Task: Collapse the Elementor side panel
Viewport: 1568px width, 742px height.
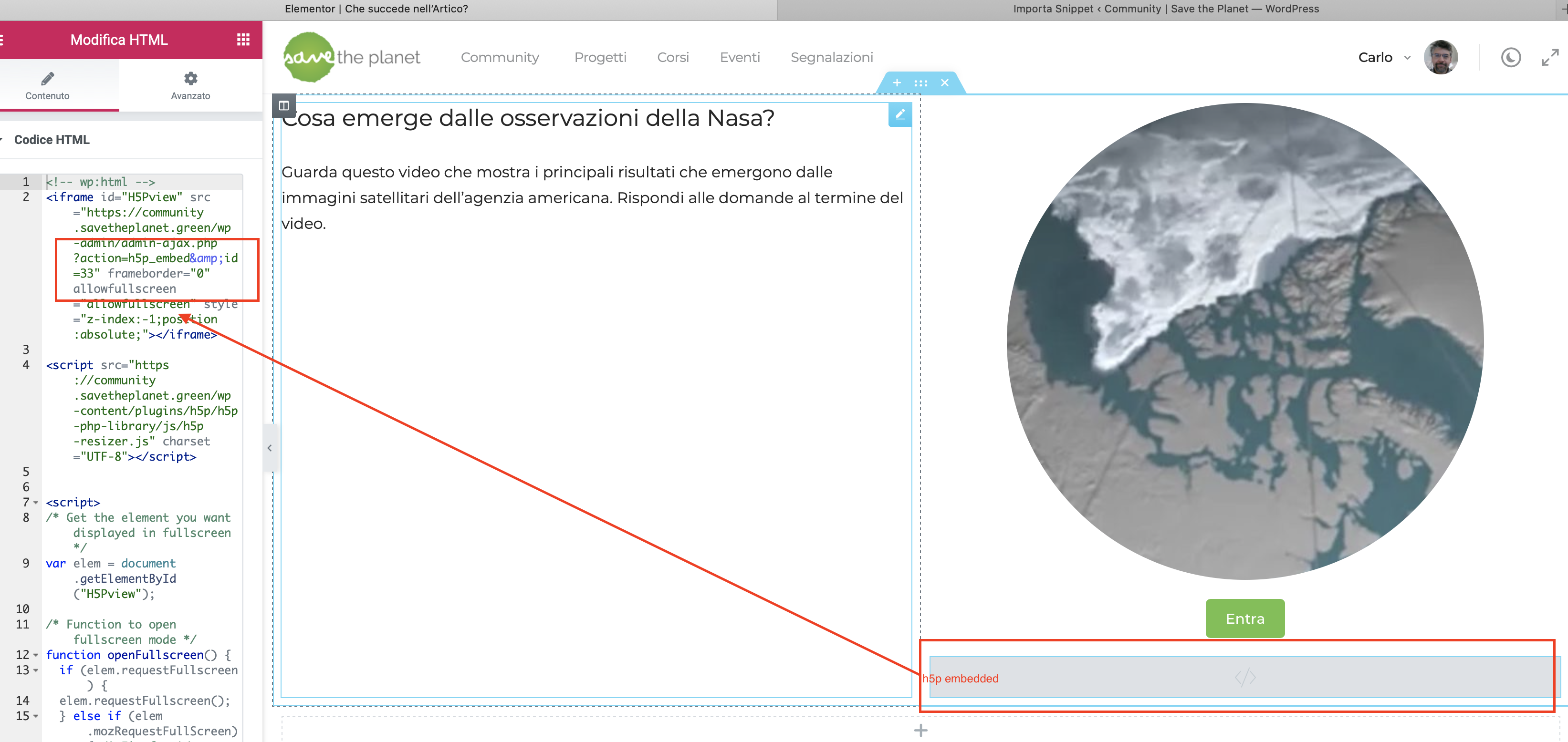Action: (270, 448)
